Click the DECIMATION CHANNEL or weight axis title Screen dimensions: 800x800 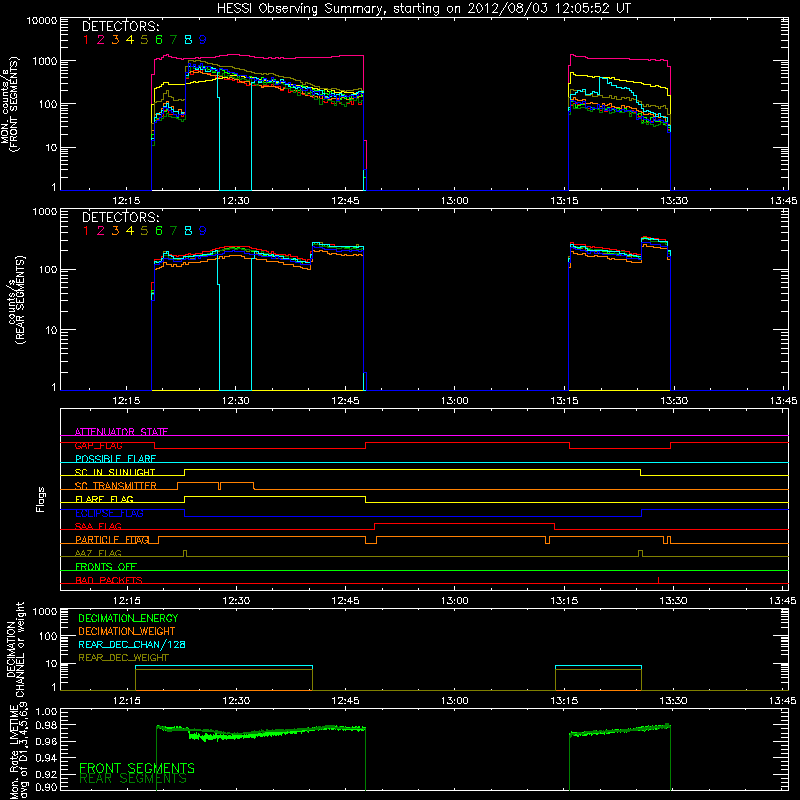tap(15, 649)
